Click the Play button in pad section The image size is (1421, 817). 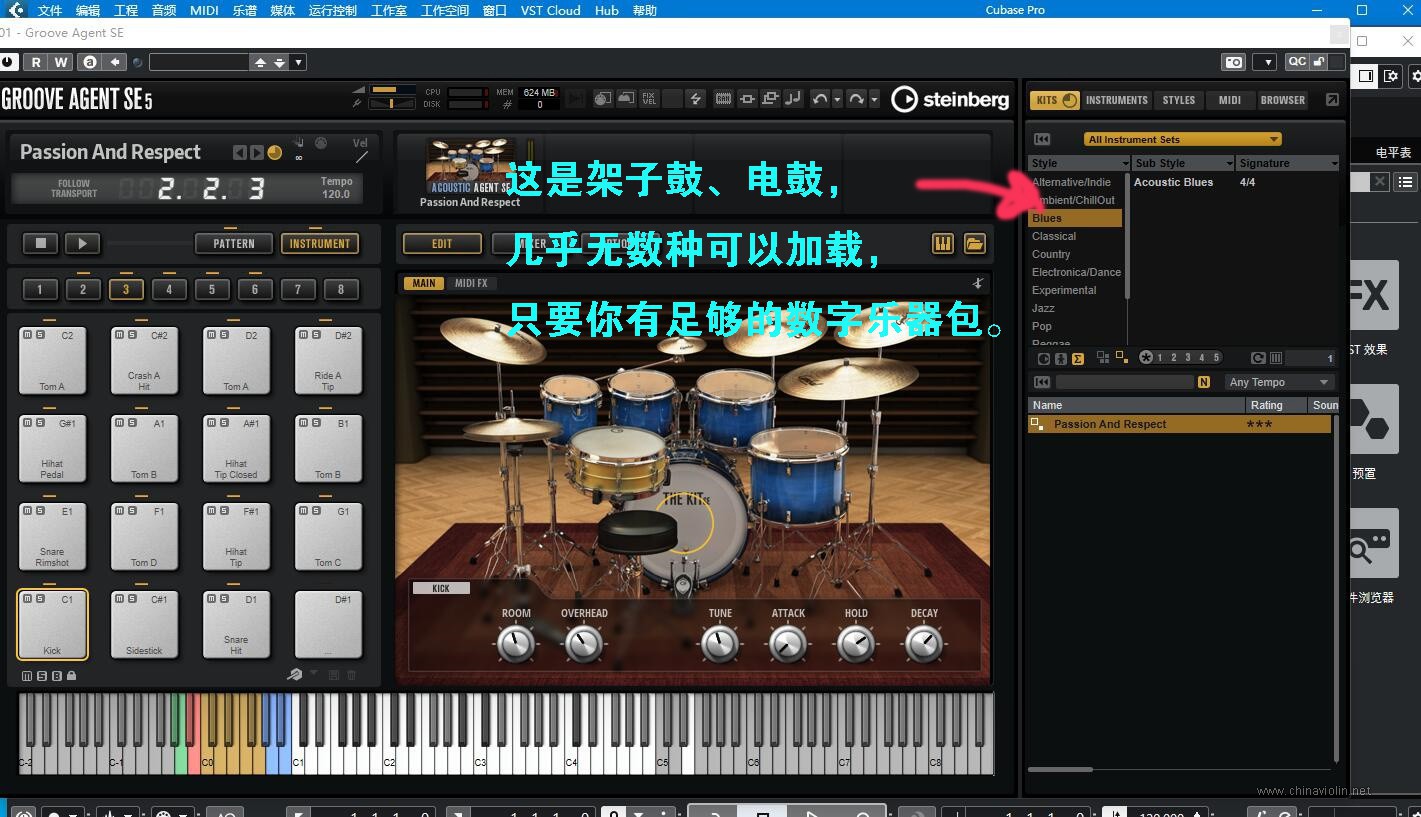[x=82, y=243]
